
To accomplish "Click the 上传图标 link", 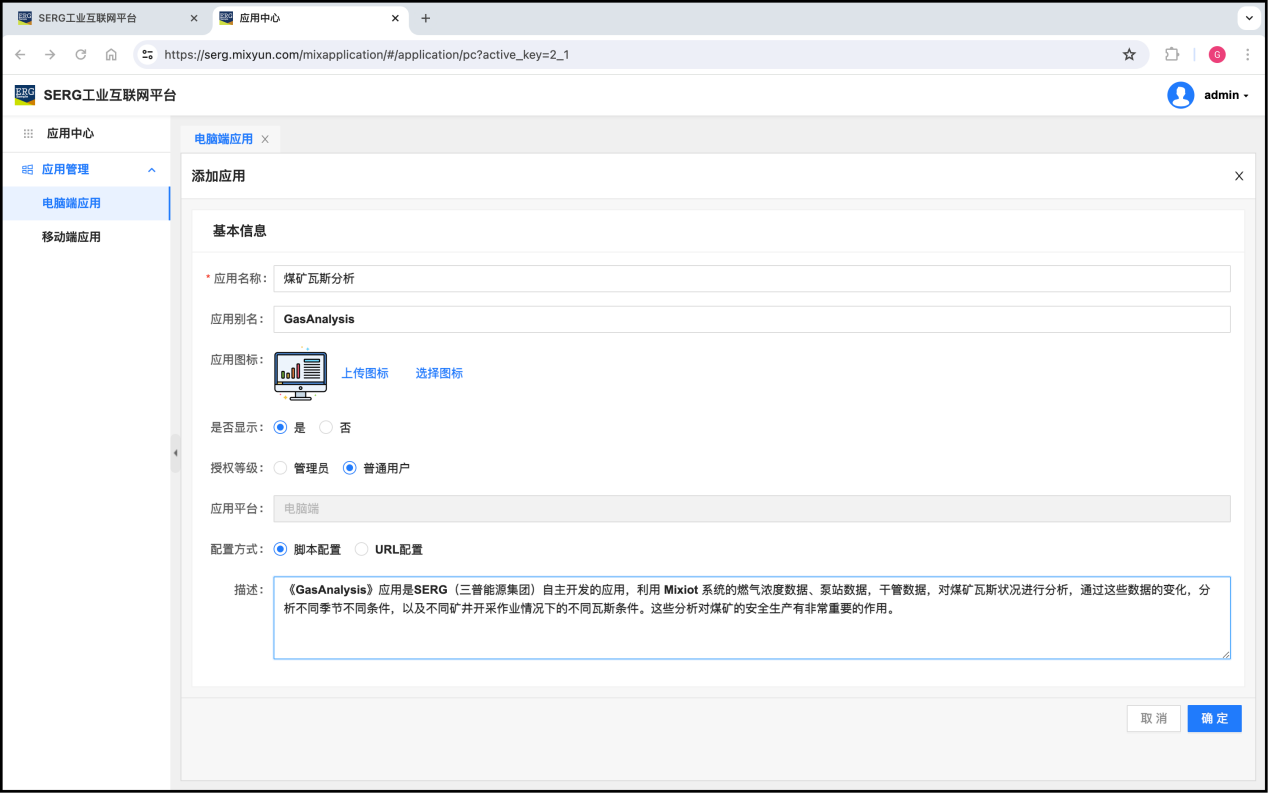I will point(365,373).
